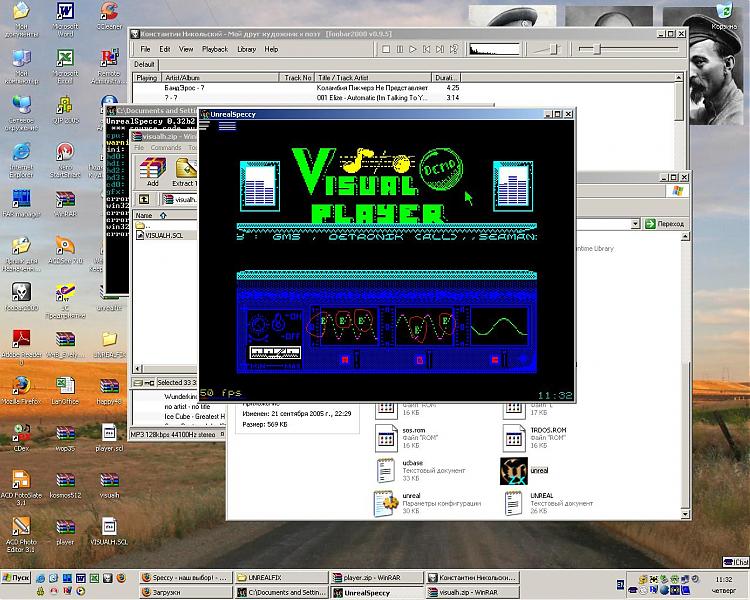The height and width of the screenshot is (600, 750).
Task: Open the Playback menu in foobar2000
Action: 214,49
